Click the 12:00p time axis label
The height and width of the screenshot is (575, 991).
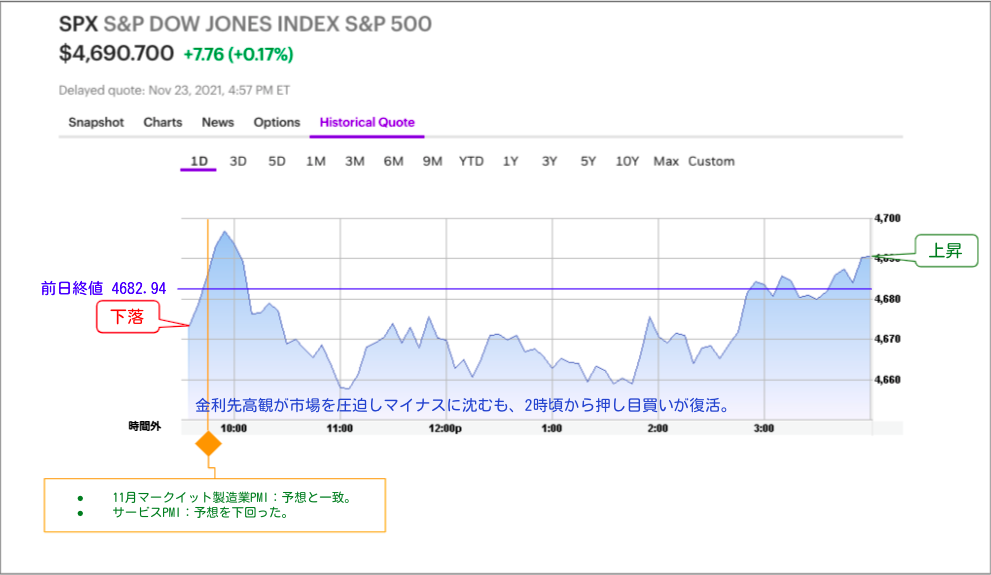tap(445, 428)
